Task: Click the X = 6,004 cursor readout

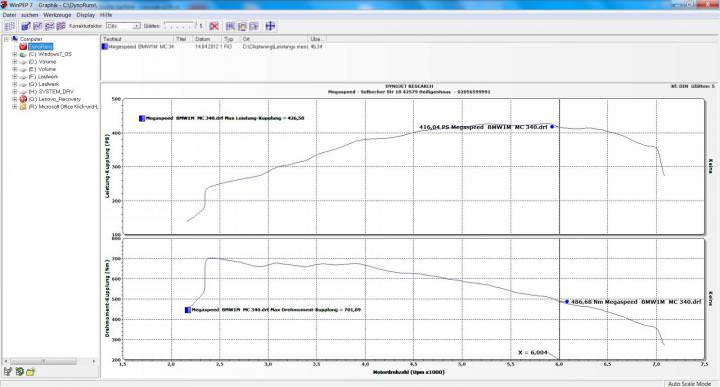Action: tap(533, 353)
